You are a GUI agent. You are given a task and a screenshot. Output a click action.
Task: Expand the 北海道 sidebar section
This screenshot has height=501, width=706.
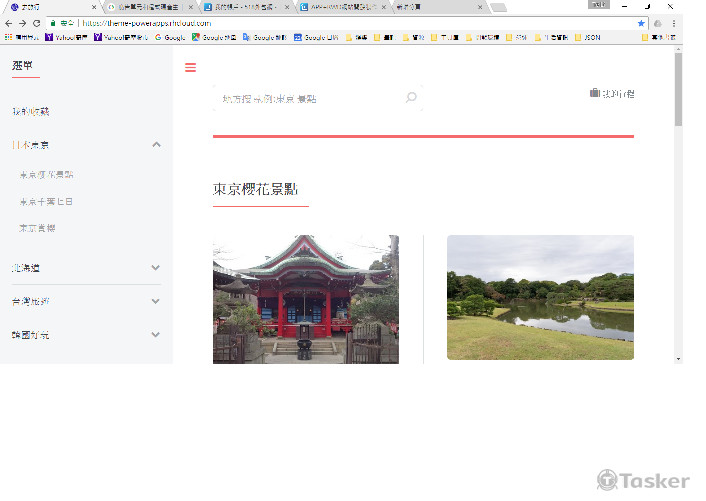tap(155, 268)
